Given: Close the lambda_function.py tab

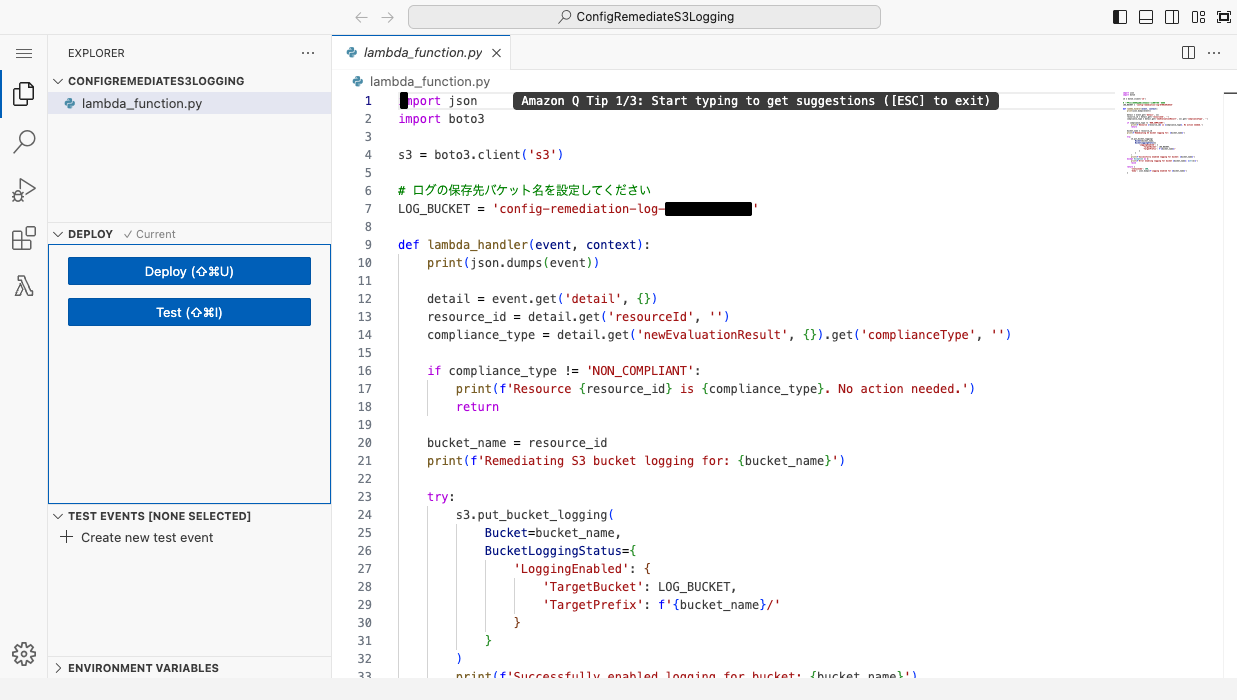Looking at the screenshot, I should (498, 53).
